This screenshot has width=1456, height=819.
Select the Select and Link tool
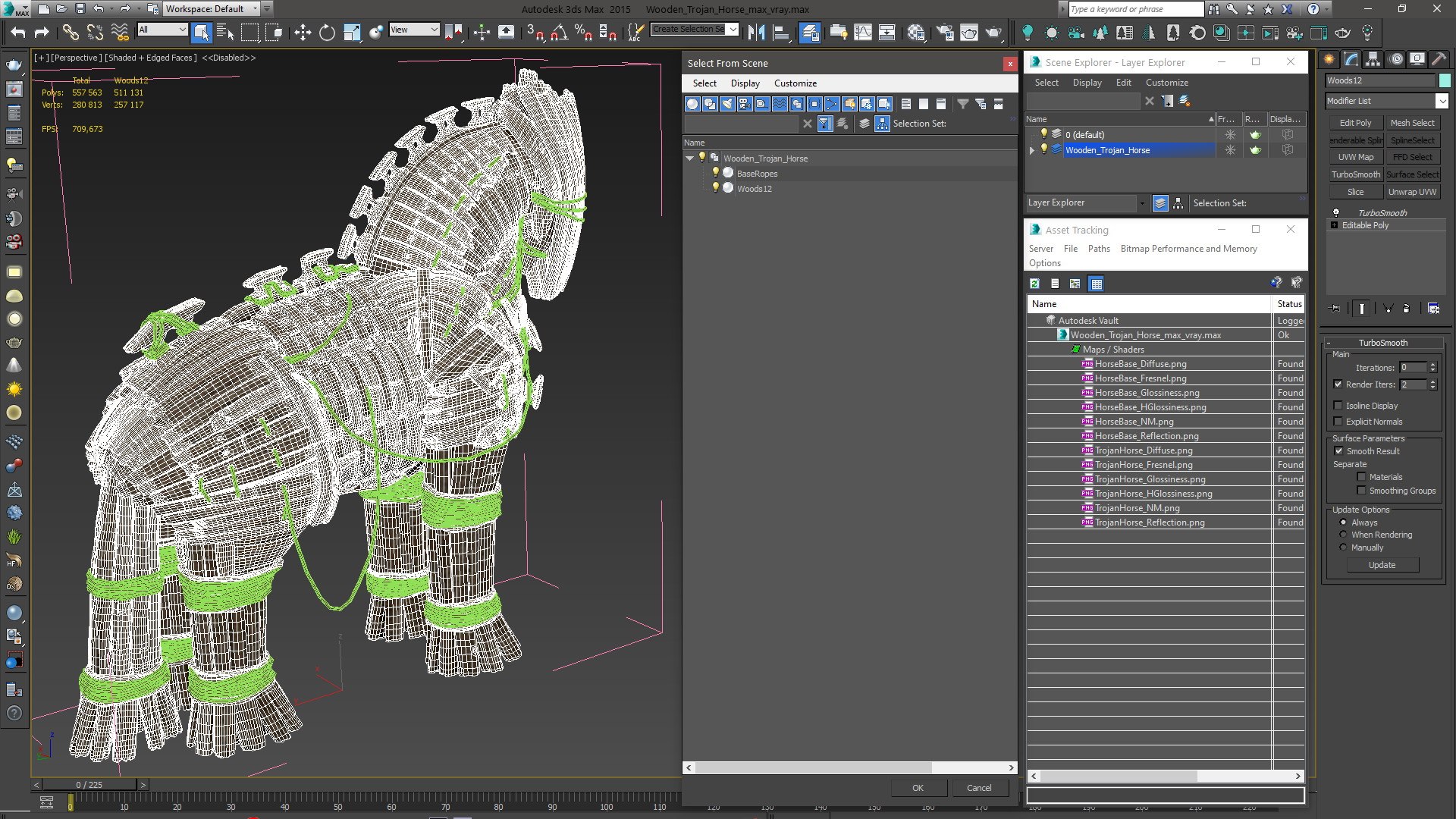point(70,32)
